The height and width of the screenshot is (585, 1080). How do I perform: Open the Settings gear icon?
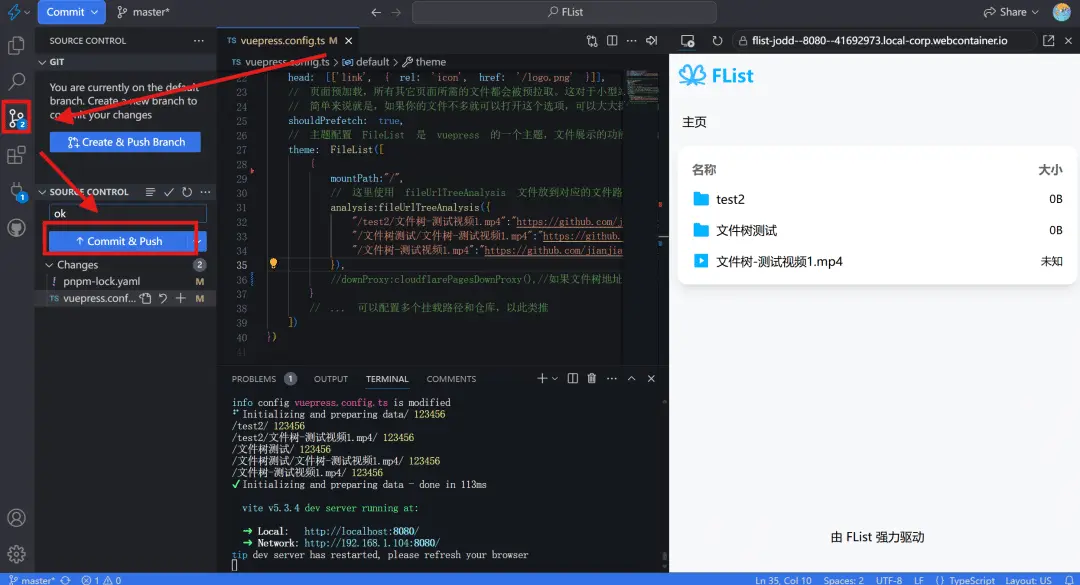(x=16, y=553)
